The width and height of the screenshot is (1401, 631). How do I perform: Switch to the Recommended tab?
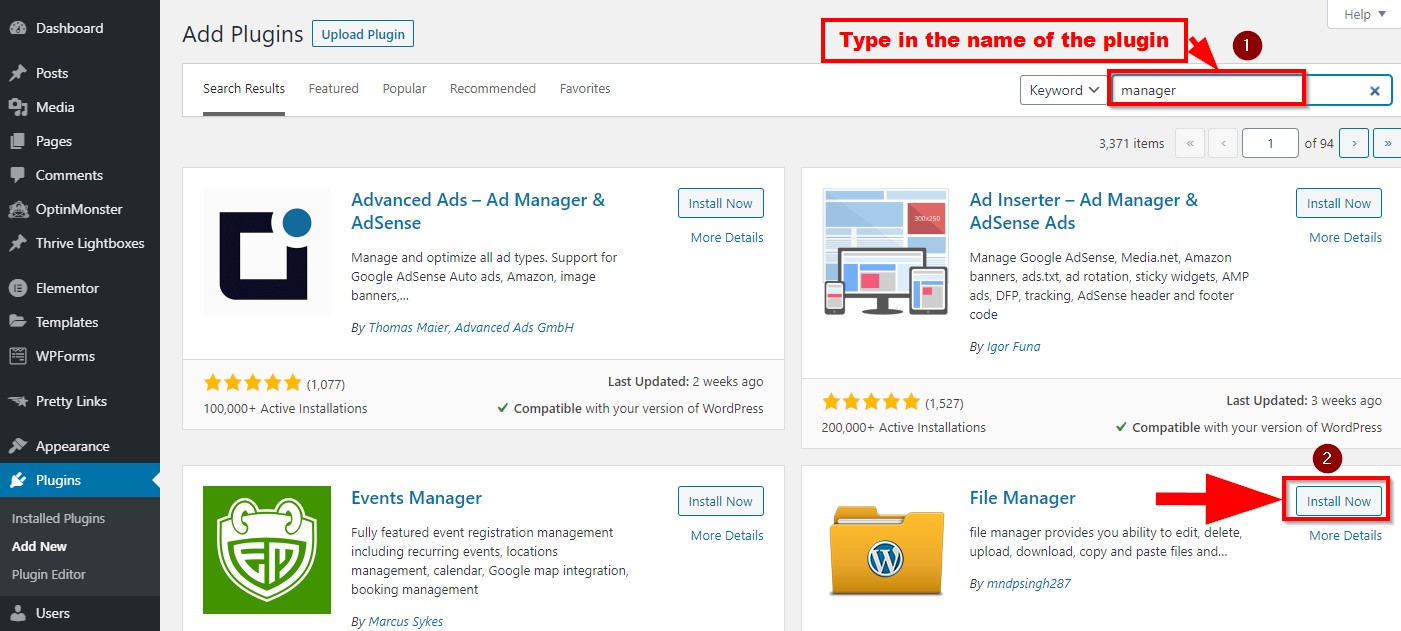pyautogui.click(x=493, y=89)
